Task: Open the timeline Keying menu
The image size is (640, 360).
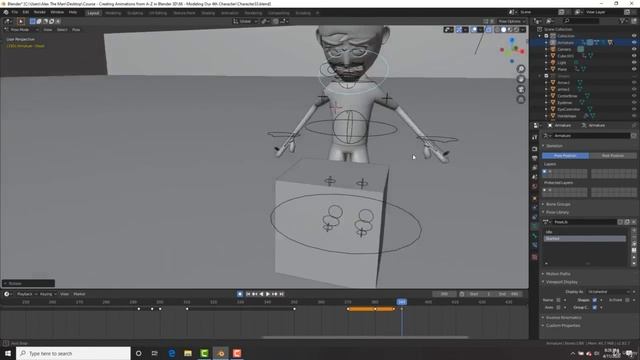Action: 47,294
